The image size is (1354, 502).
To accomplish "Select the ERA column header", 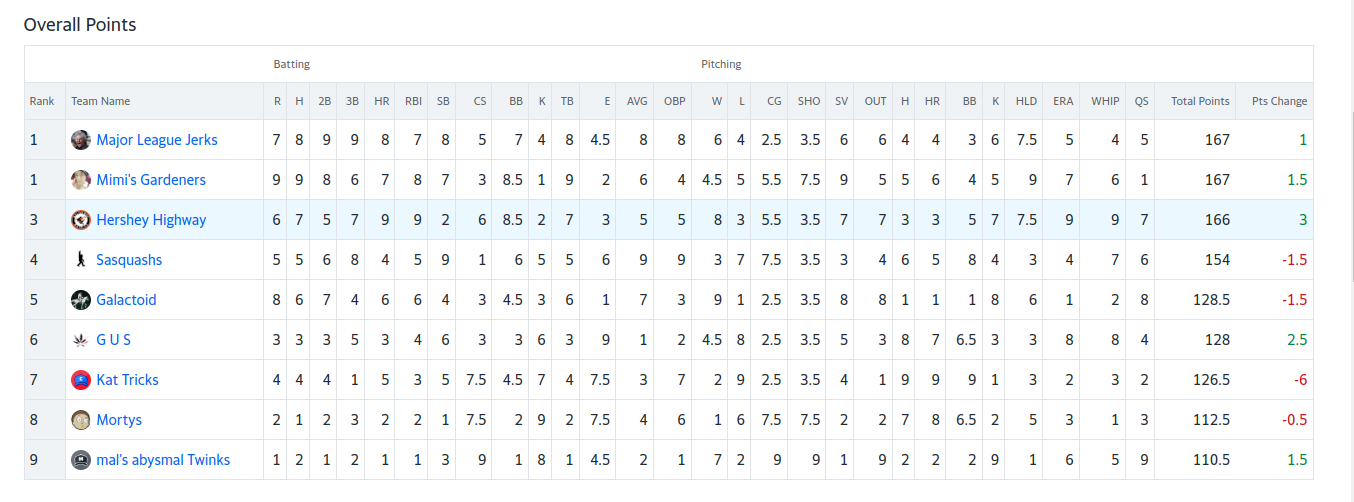I will [x=1063, y=101].
